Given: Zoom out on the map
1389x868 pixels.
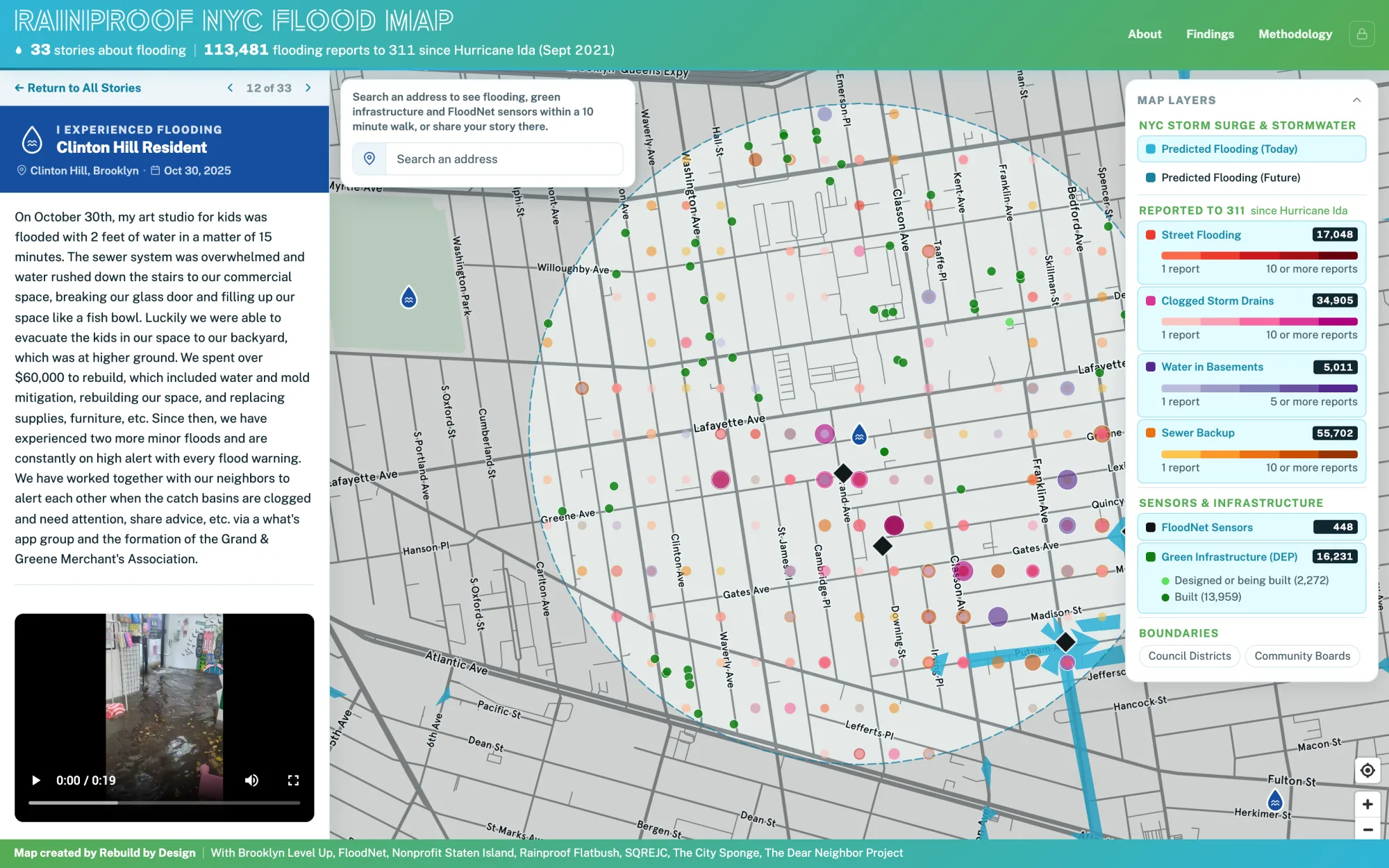Looking at the screenshot, I should pyautogui.click(x=1367, y=829).
